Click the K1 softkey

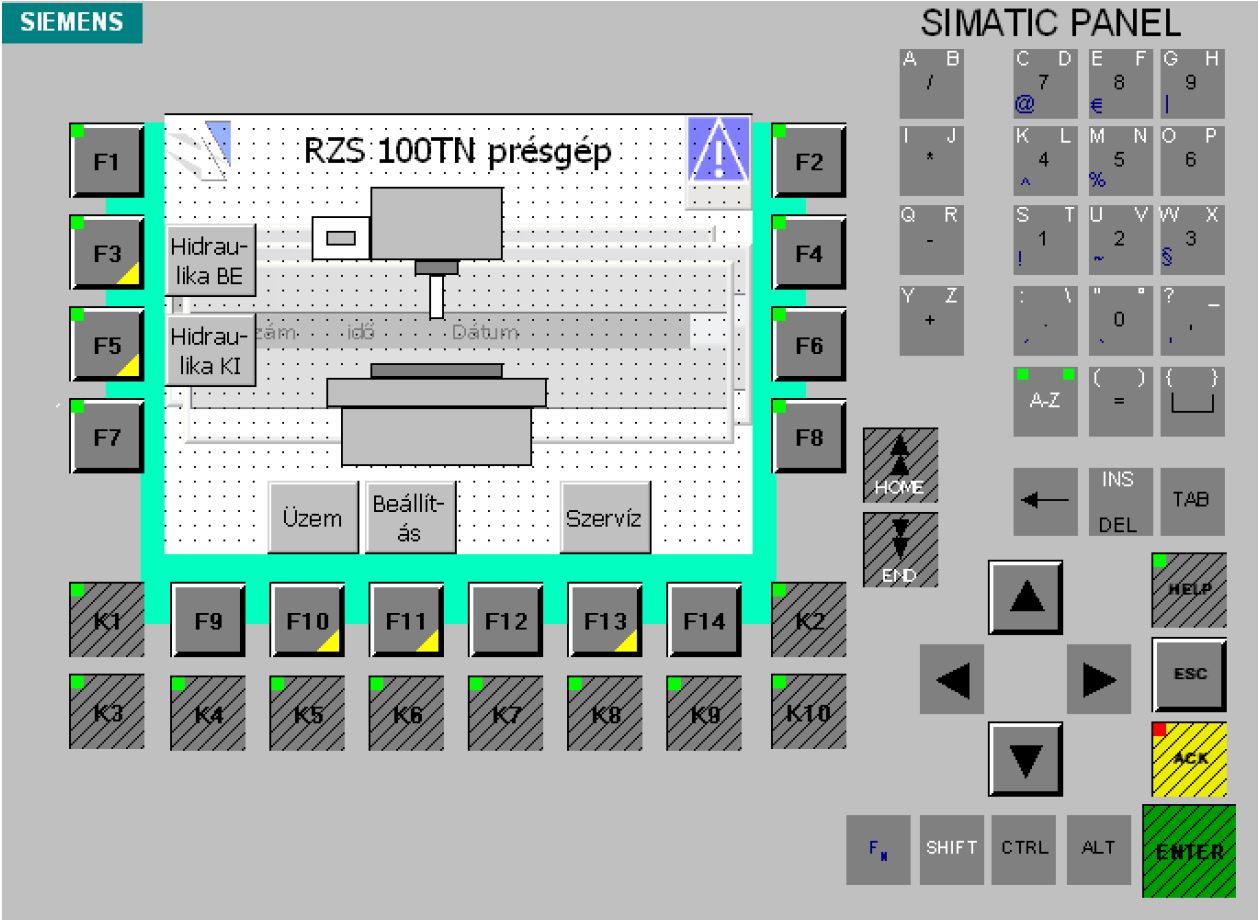click(107, 620)
